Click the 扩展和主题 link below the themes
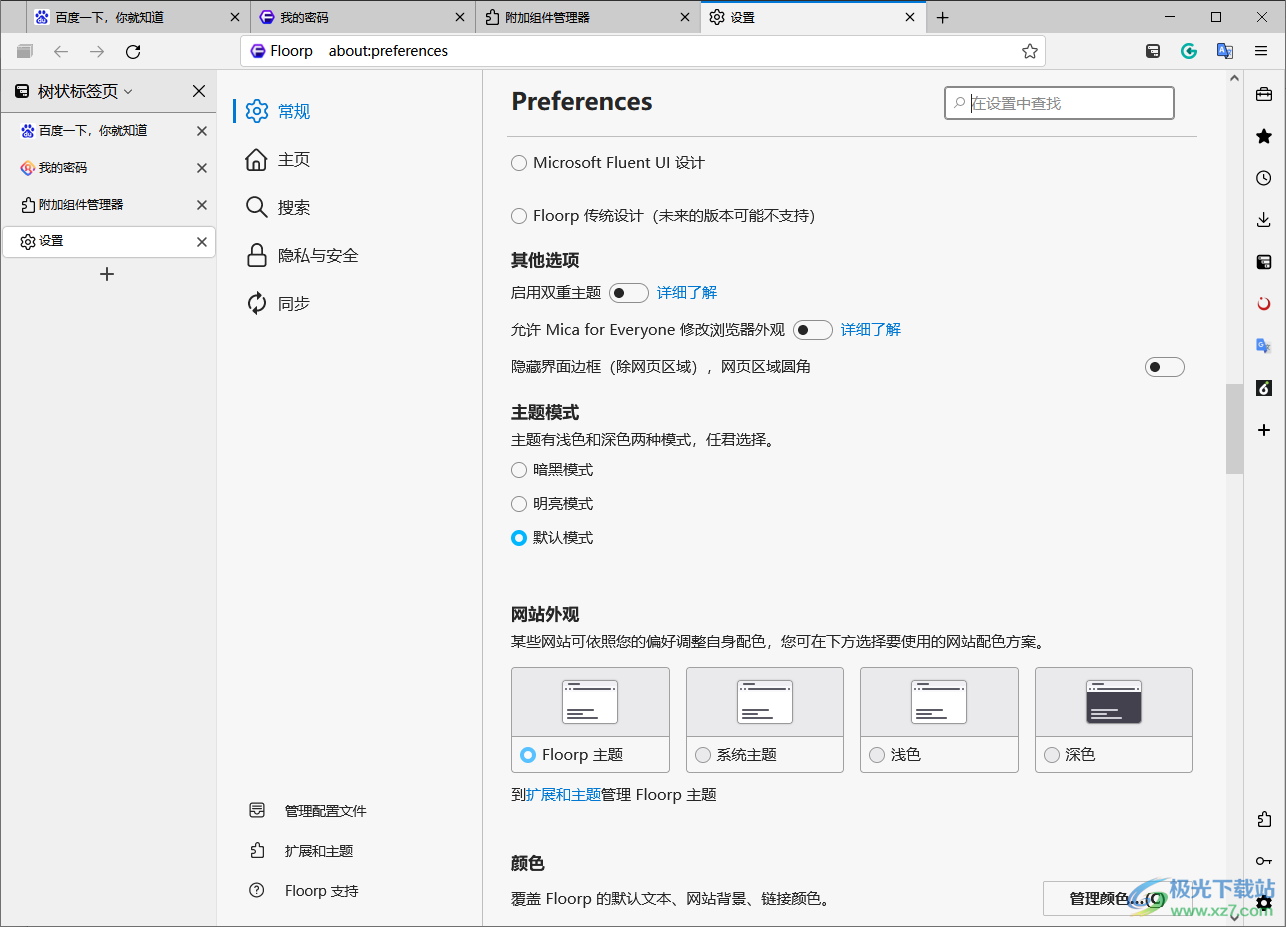1286x927 pixels. tap(564, 794)
